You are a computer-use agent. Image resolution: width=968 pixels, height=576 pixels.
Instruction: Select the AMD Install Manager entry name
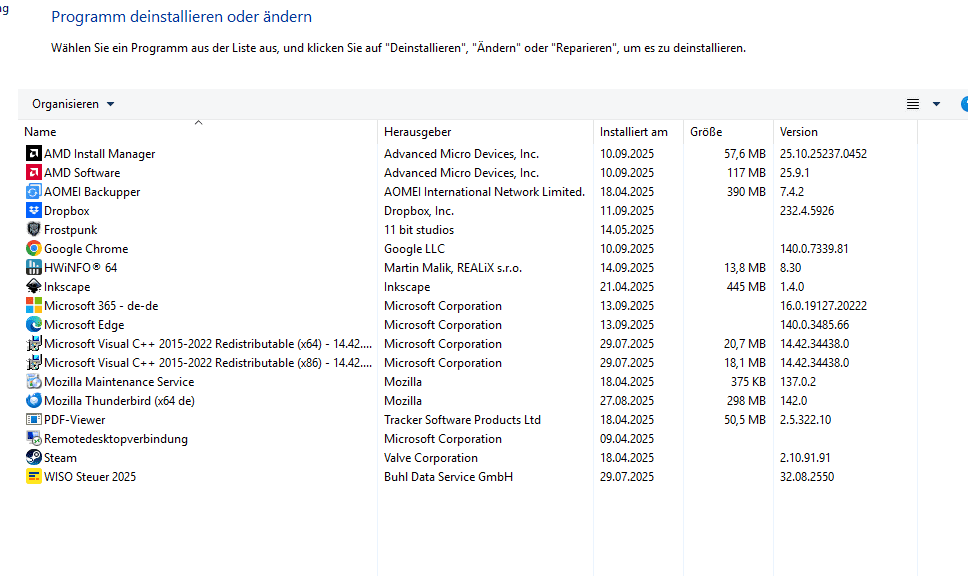pyautogui.click(x=99, y=154)
